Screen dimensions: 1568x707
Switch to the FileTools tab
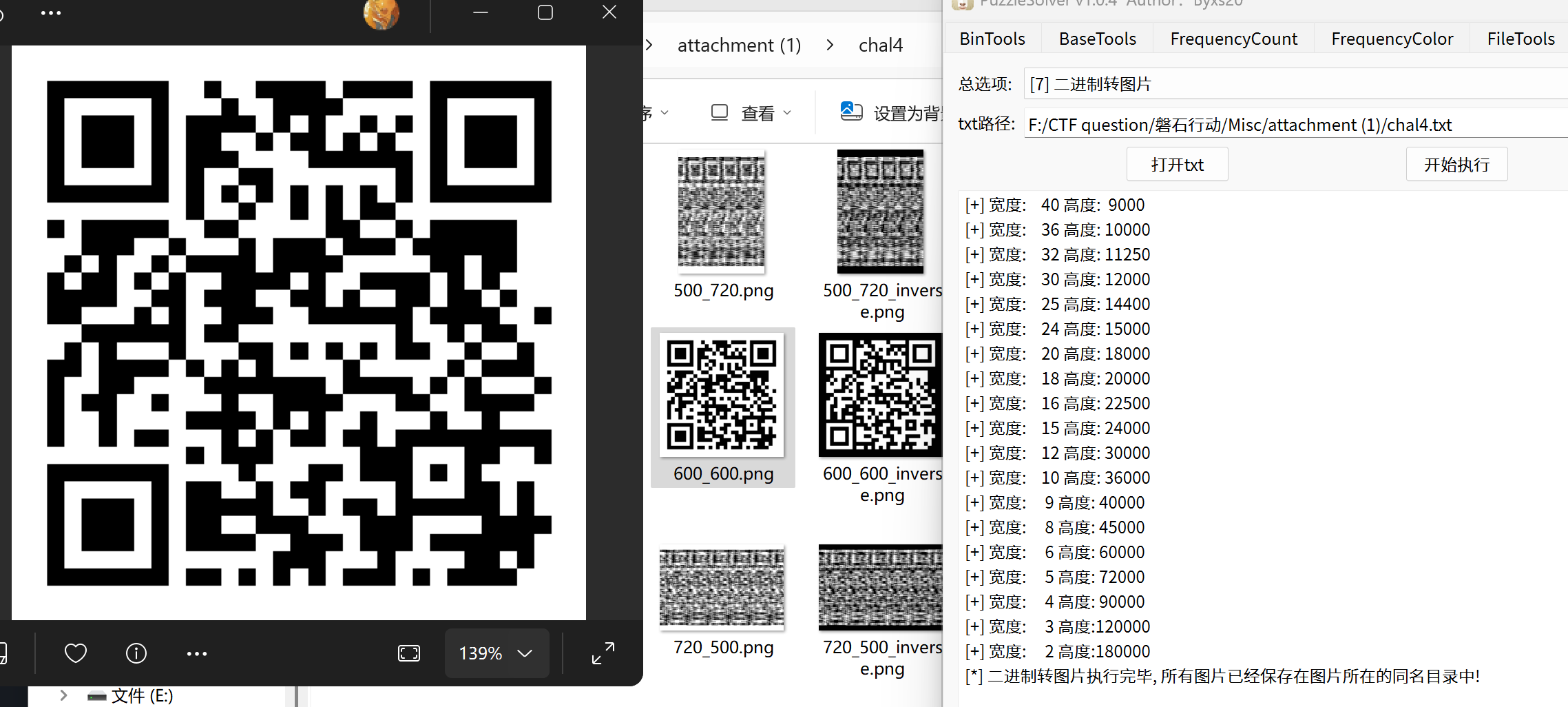click(1520, 39)
